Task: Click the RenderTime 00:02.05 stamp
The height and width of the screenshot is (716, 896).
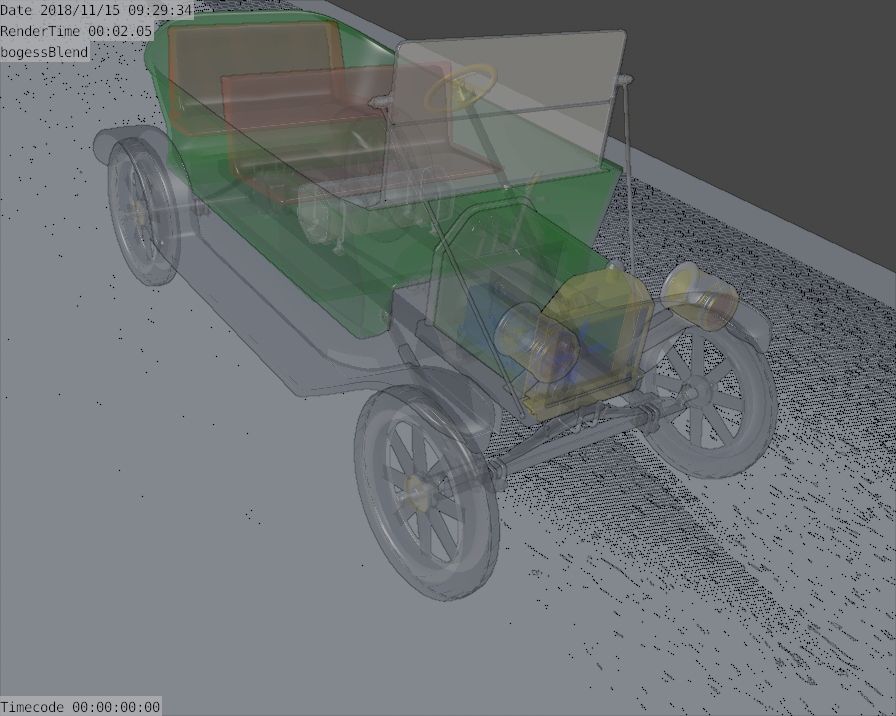Action: [77, 31]
